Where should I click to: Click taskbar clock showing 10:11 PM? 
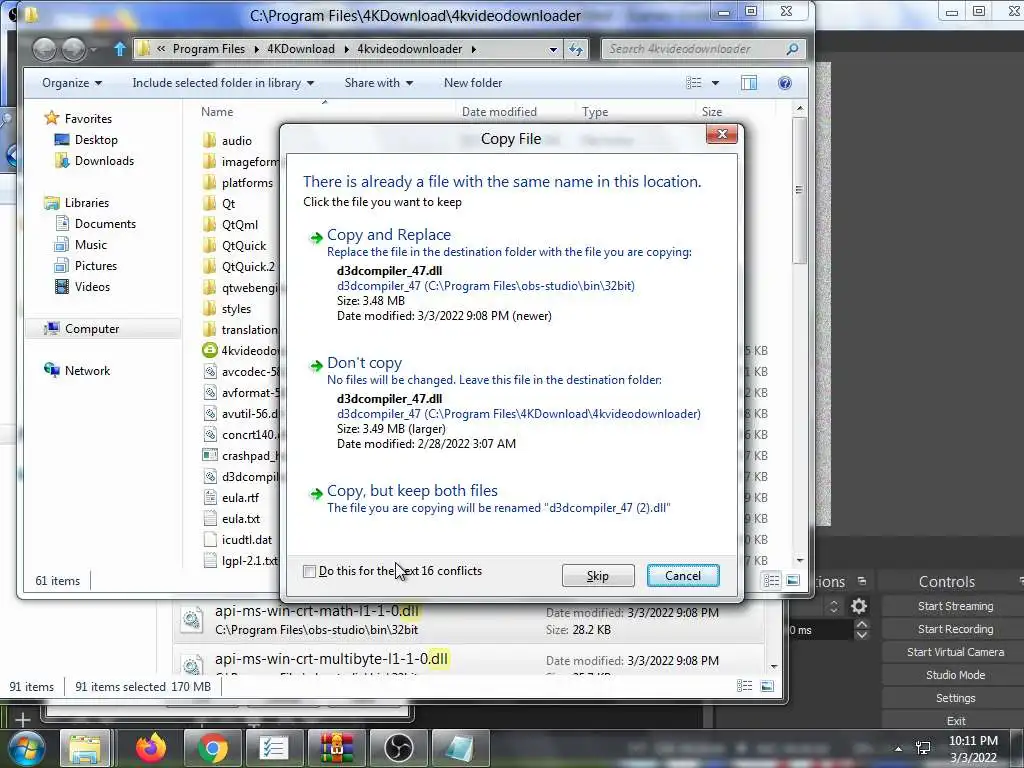[x=973, y=749]
